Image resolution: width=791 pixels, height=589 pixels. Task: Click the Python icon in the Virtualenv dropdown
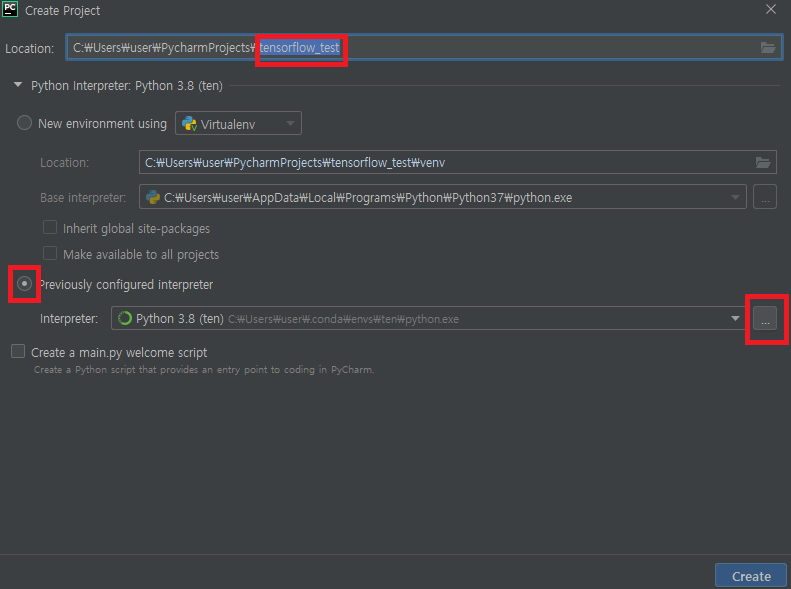[189, 124]
